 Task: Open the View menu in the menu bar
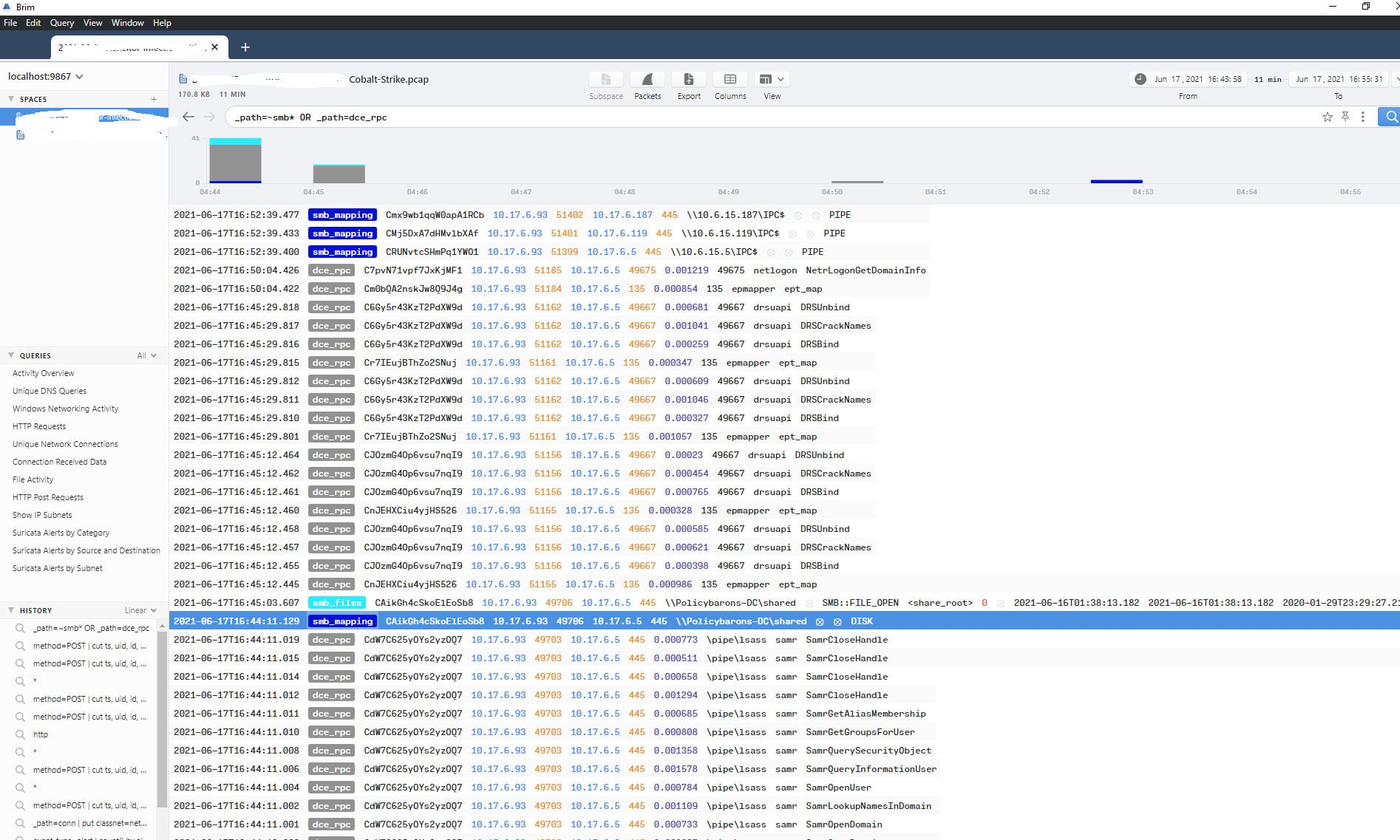[x=92, y=23]
